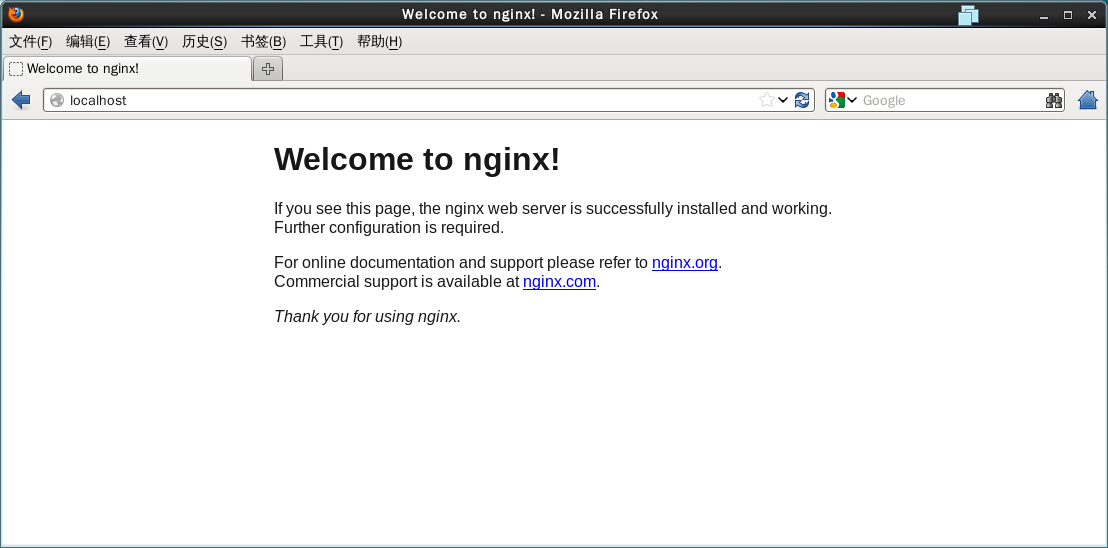Viewport: 1108px width, 548px height.
Task: Click the Google search engine icon
Action: pyautogui.click(x=837, y=100)
